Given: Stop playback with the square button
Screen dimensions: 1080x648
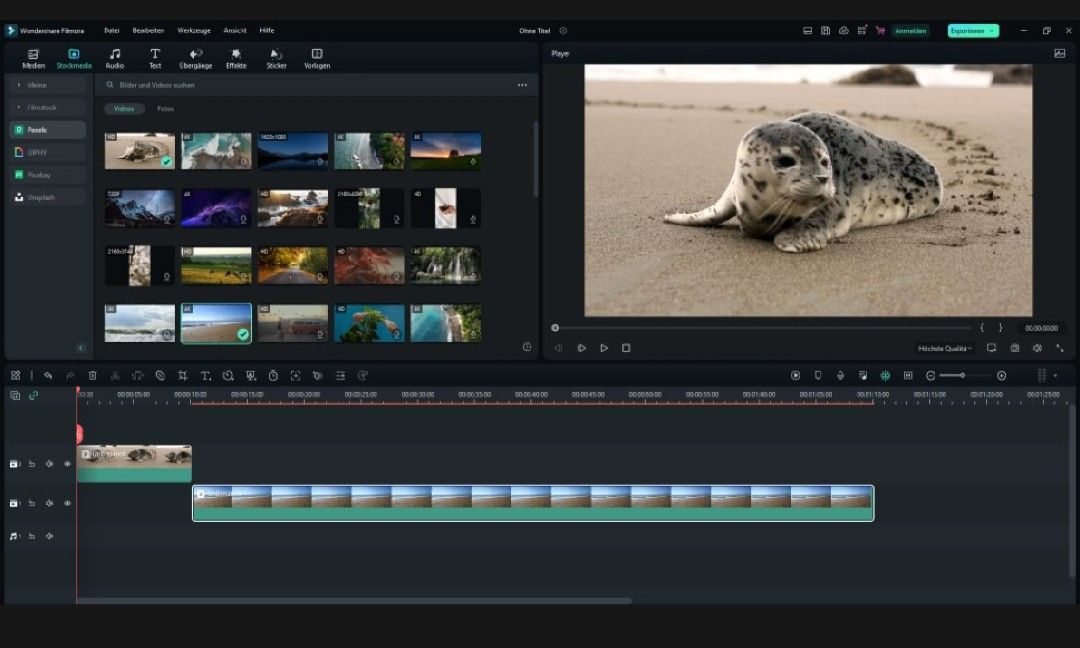Looking at the screenshot, I should (x=626, y=348).
